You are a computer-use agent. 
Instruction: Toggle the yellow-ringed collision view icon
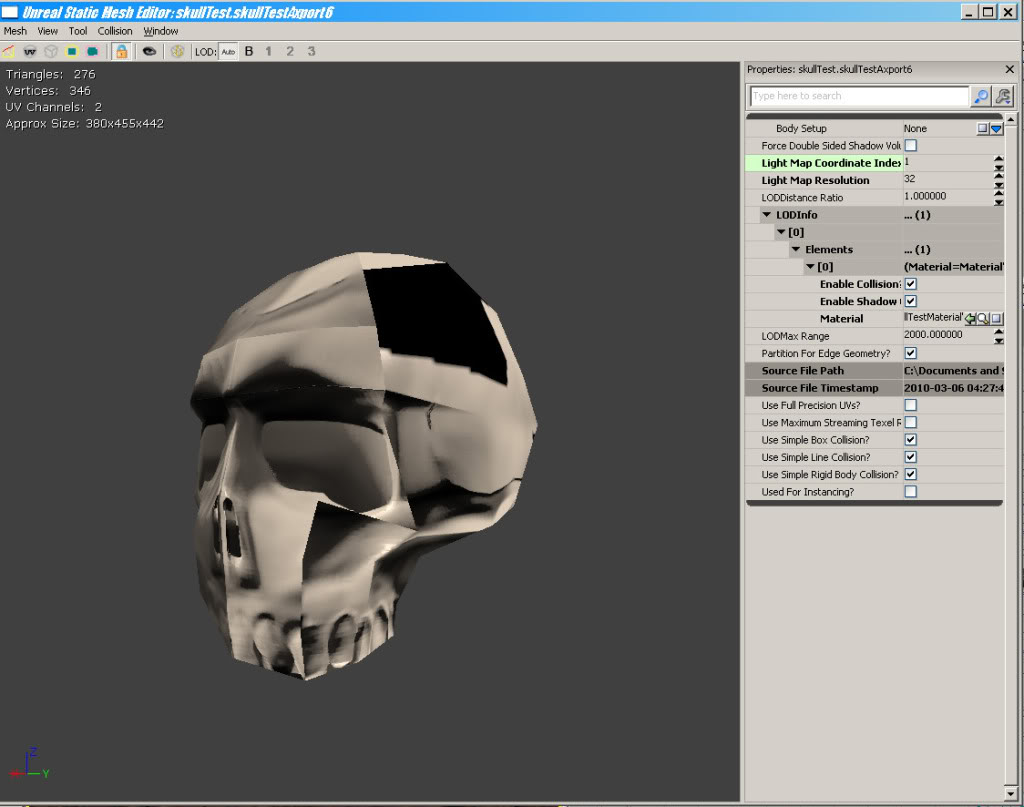pyautogui.click(x=72, y=51)
